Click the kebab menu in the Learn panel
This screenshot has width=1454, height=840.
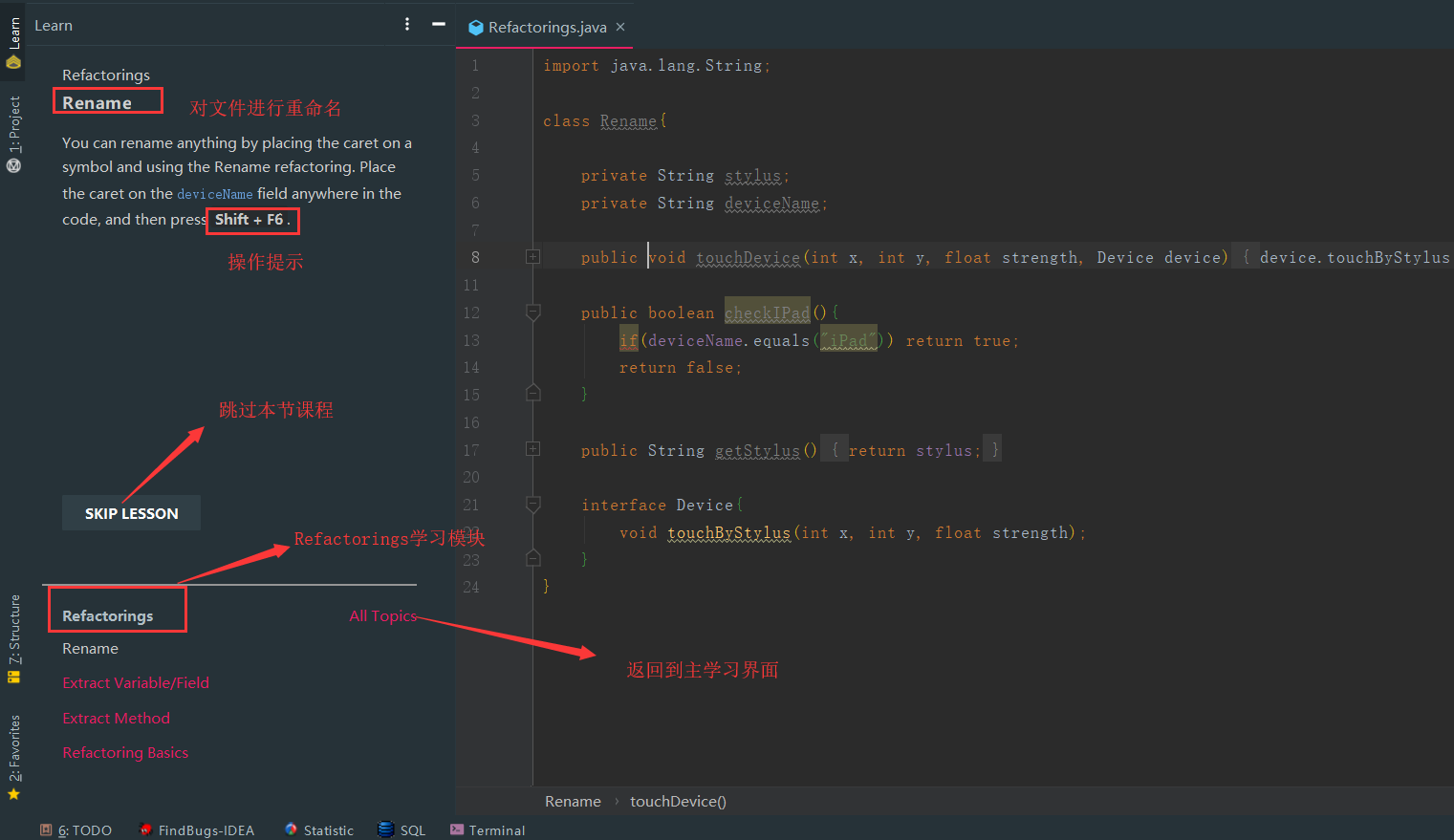(406, 24)
